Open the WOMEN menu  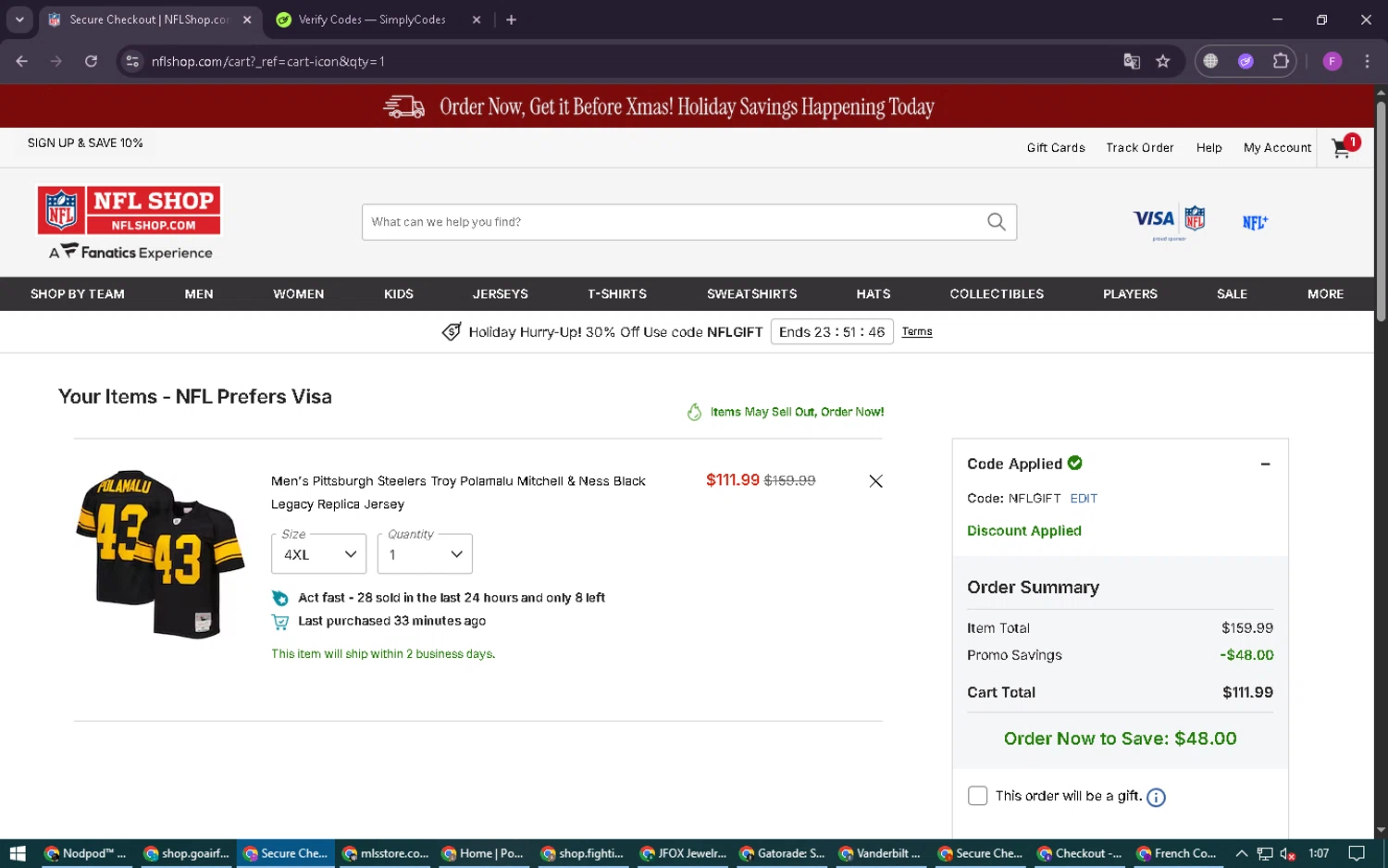tap(299, 294)
